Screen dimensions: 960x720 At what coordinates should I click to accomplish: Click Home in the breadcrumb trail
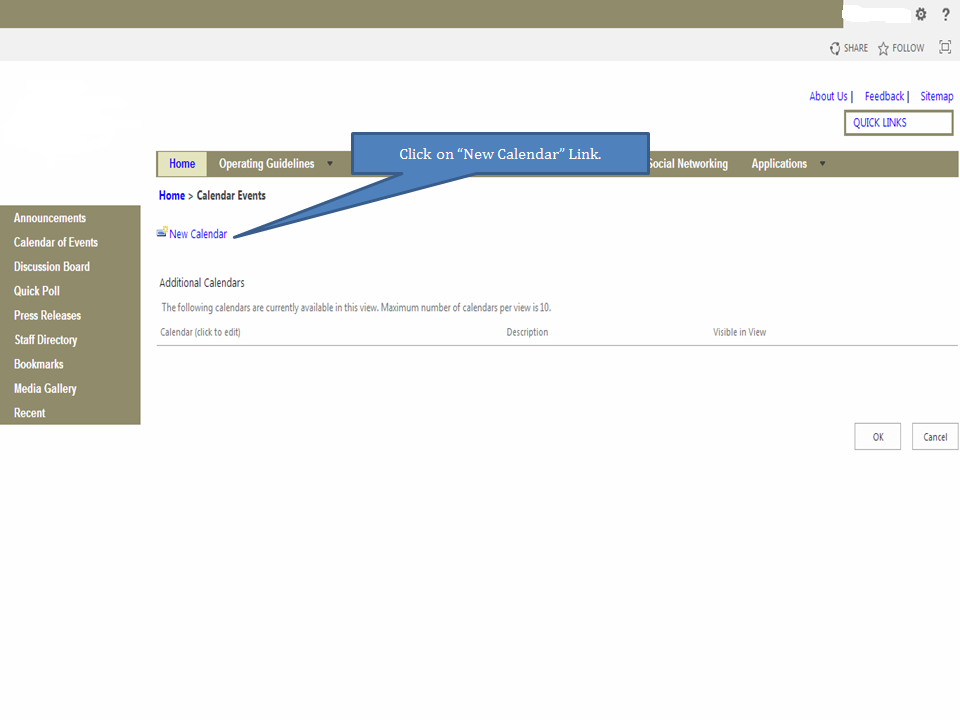pyautogui.click(x=171, y=195)
